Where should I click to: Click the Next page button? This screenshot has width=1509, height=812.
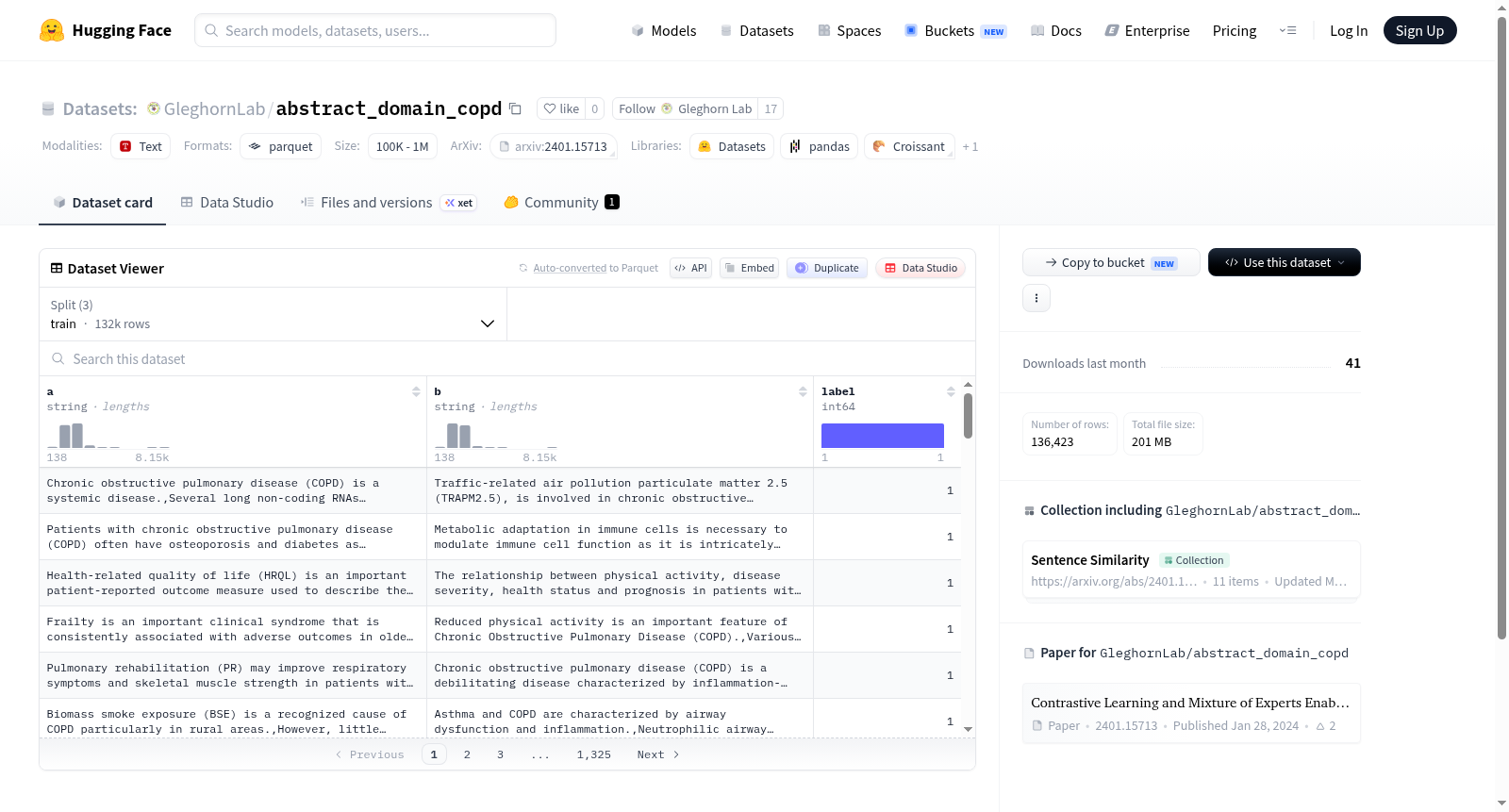(658, 754)
